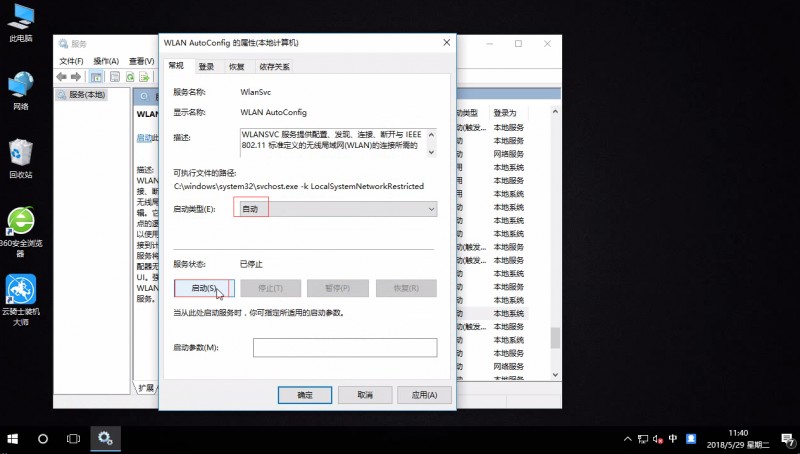800x454 pixels.
Task: Click the 扩展 tab at Services bottom
Action: 145,388
